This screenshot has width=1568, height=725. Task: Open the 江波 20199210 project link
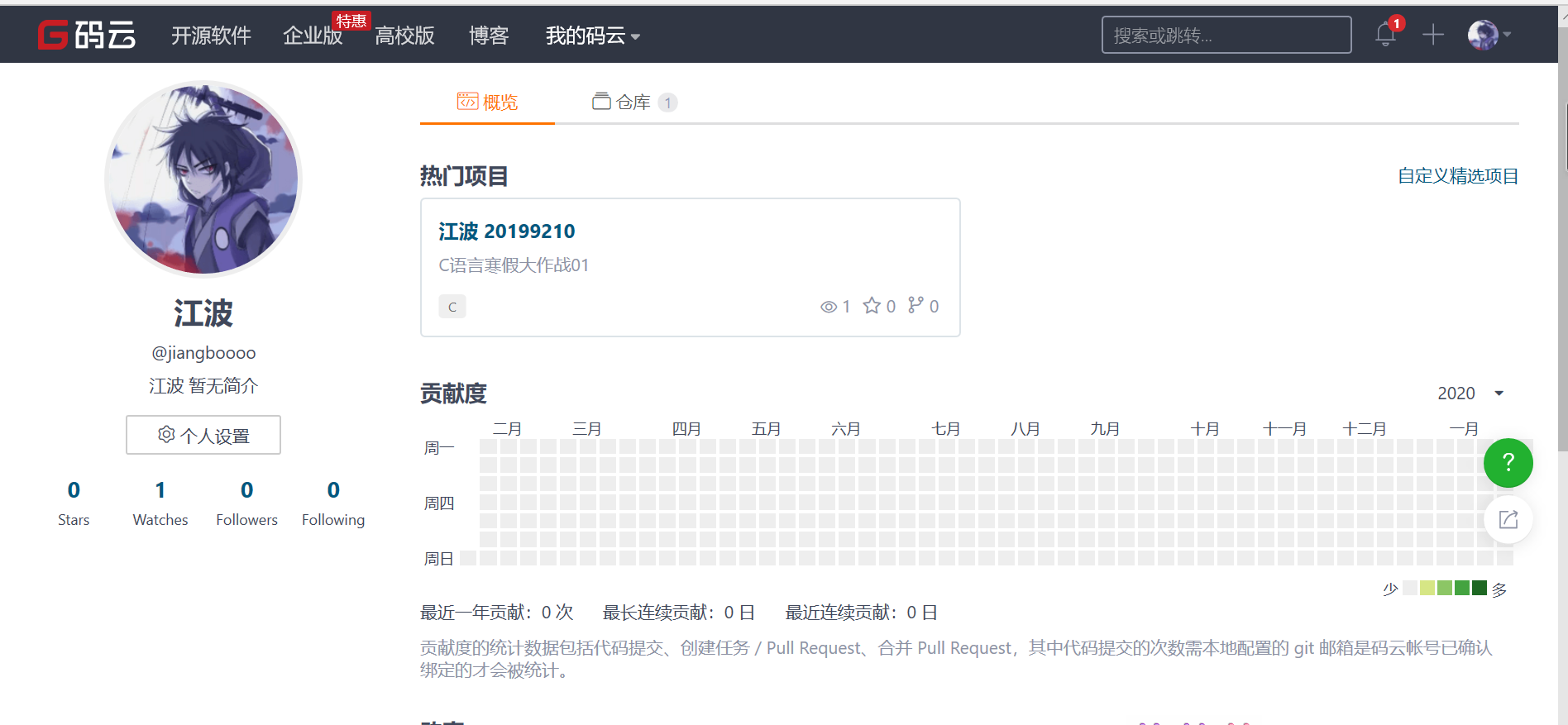click(507, 231)
